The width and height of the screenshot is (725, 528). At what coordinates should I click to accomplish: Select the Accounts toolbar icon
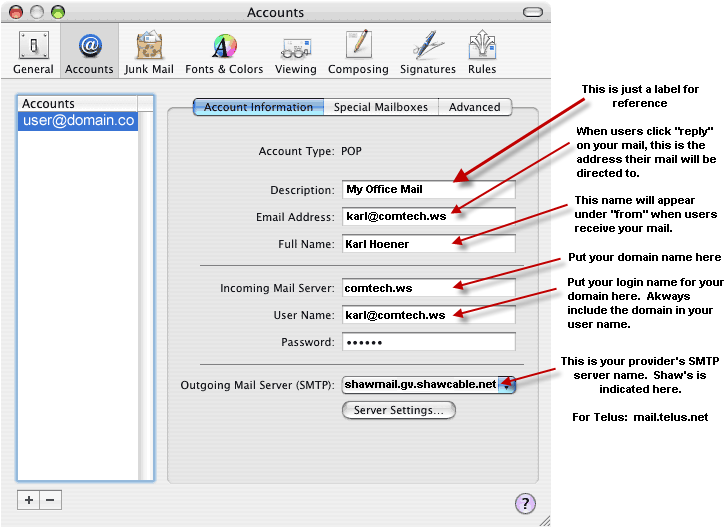tap(89, 51)
